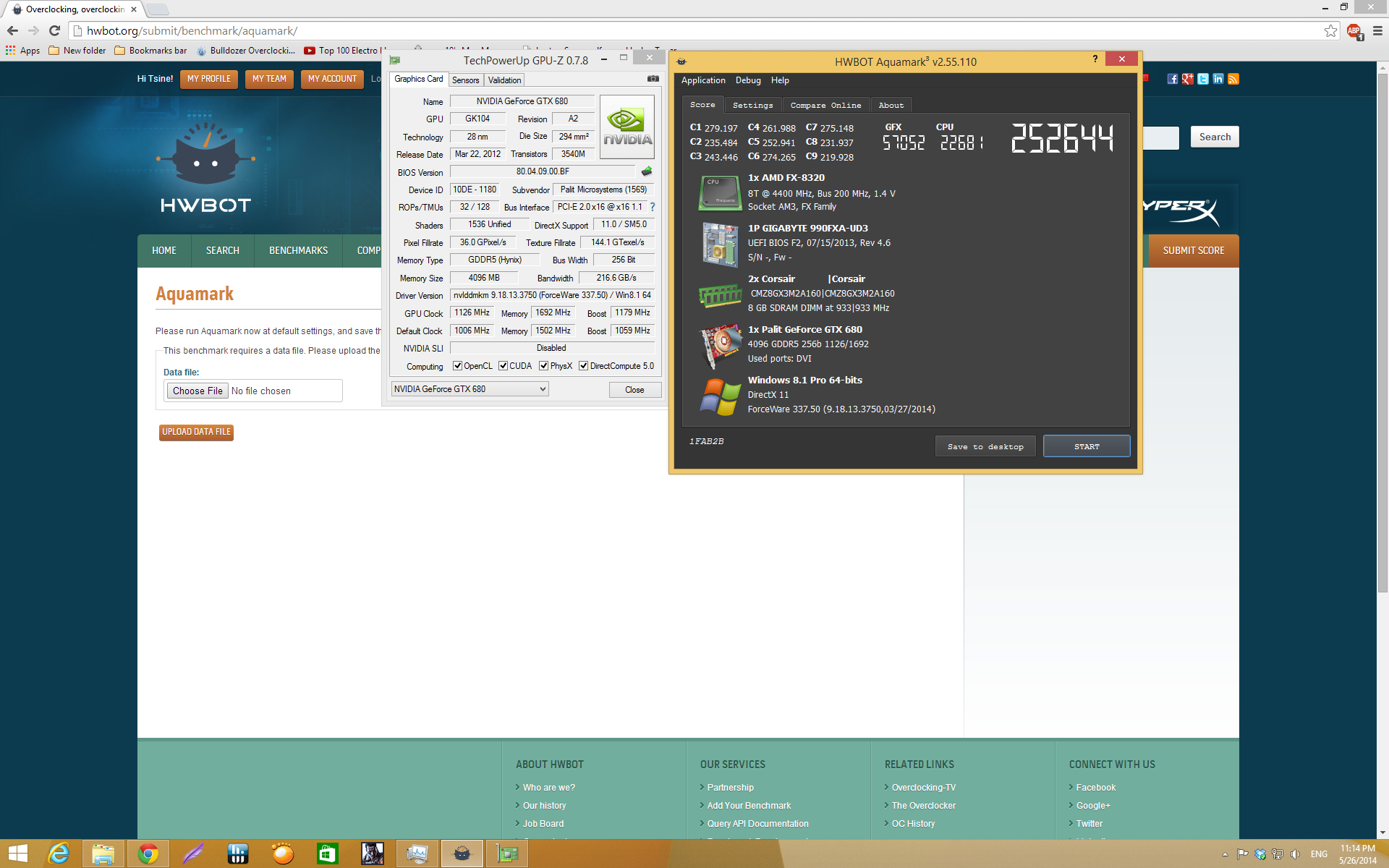Open the Chrome hamburger menu
Screen dimensions: 1389x868
coord(1377,30)
